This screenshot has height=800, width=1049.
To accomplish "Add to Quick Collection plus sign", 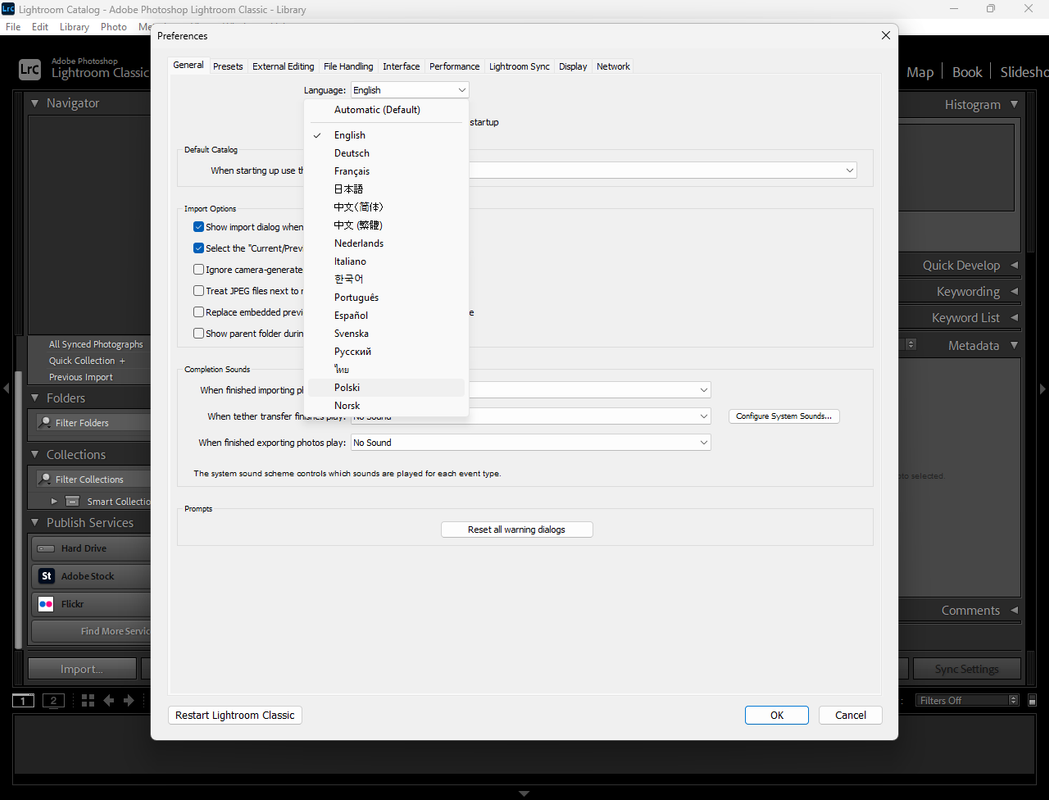I will coord(122,361).
